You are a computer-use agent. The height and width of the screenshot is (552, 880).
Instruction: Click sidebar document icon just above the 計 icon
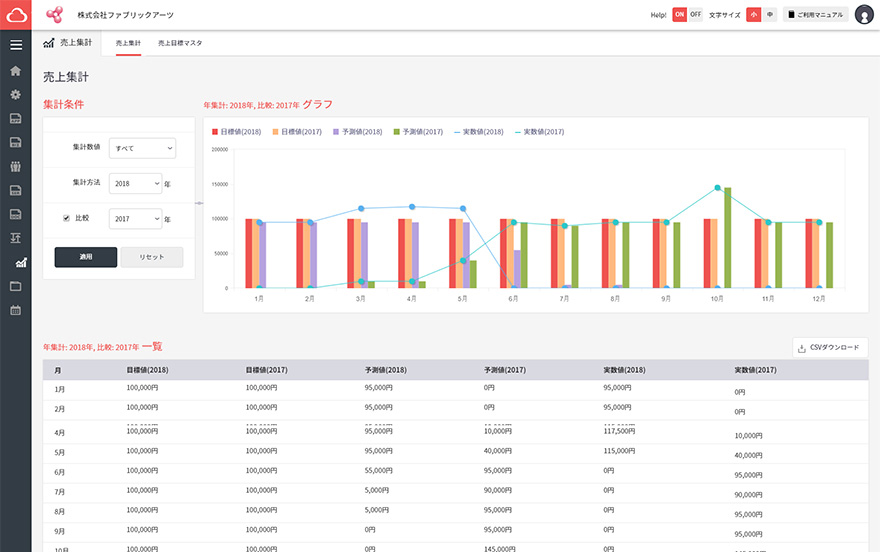16,214
